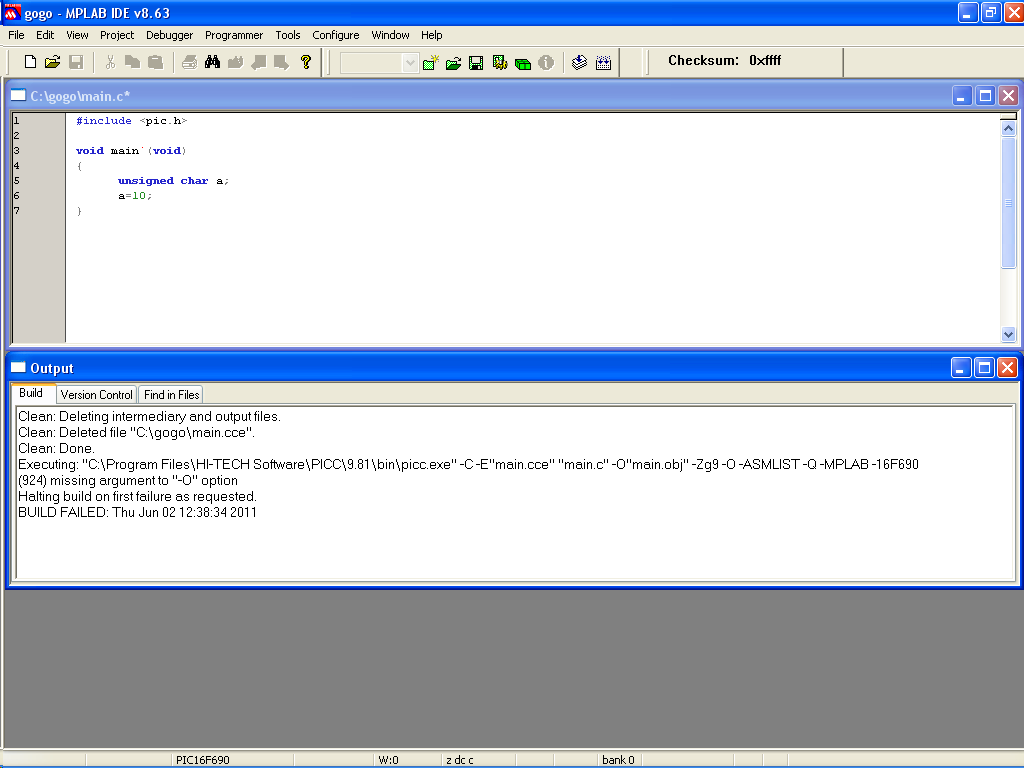Open build configuration dropdown in toolbar

pyautogui.click(x=410, y=63)
